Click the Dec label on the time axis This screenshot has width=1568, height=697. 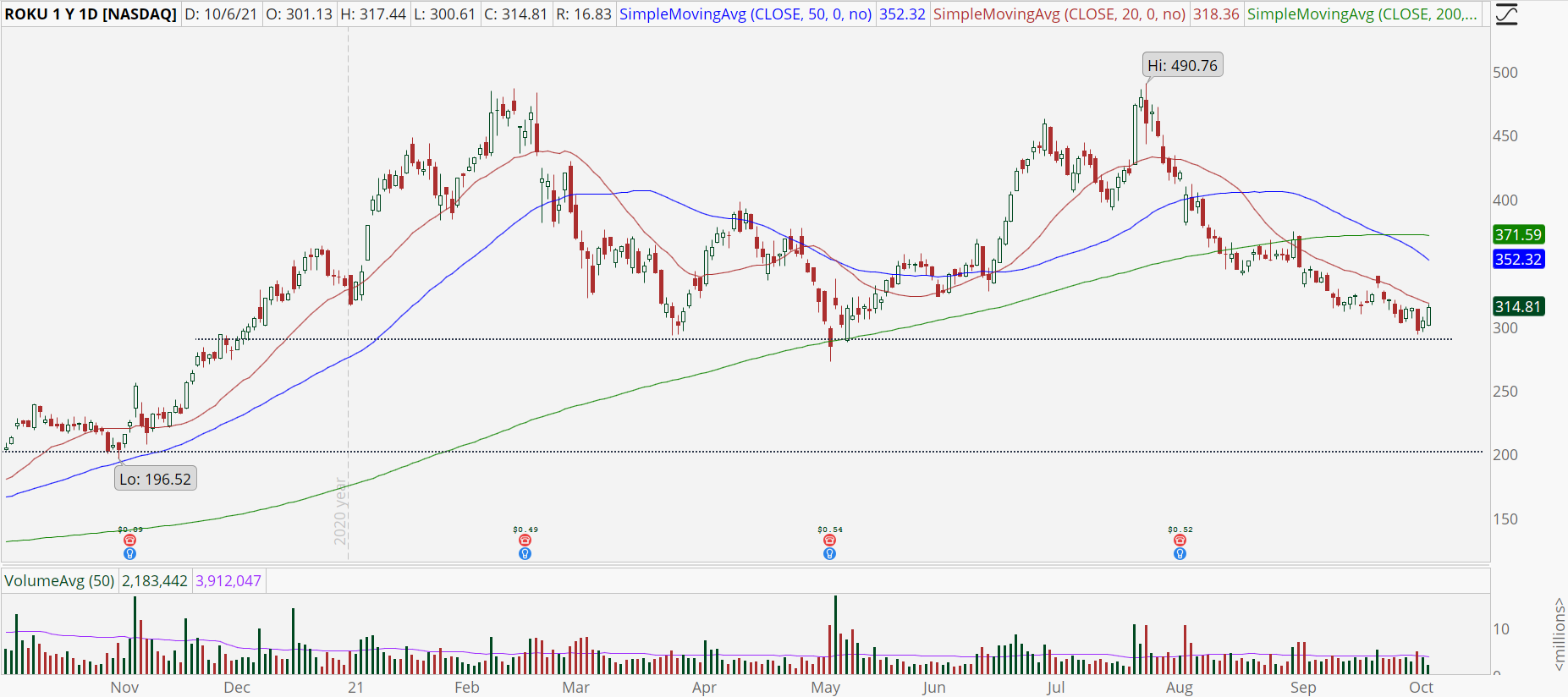[x=237, y=687]
